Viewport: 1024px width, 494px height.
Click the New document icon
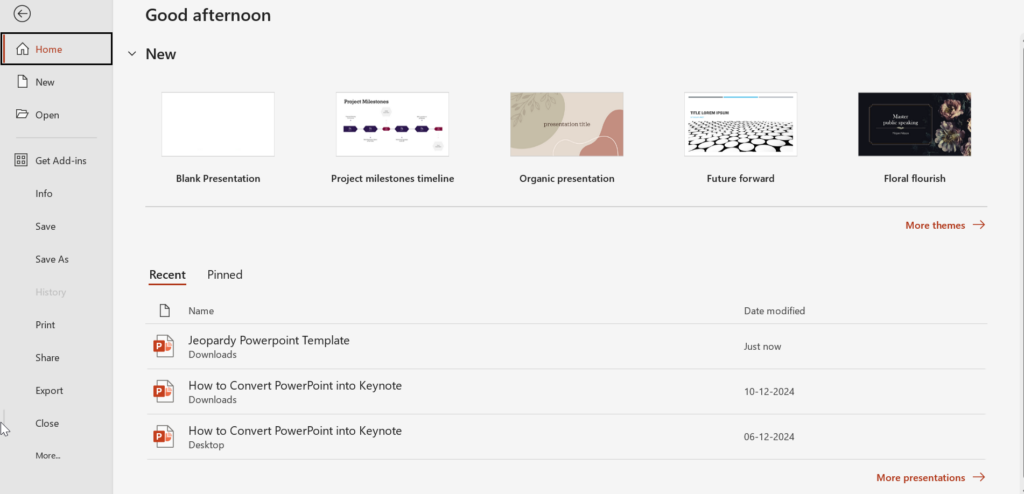point(22,82)
